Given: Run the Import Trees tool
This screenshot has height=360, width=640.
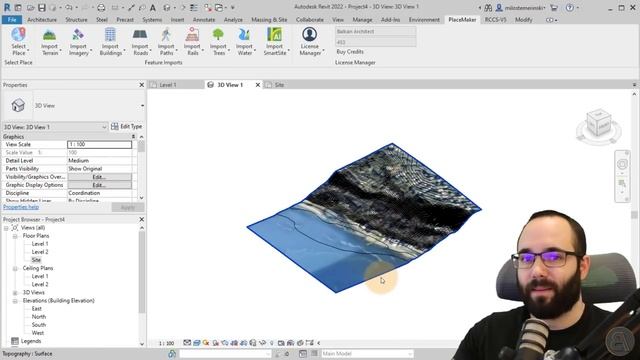Looking at the screenshot, I should (218, 42).
